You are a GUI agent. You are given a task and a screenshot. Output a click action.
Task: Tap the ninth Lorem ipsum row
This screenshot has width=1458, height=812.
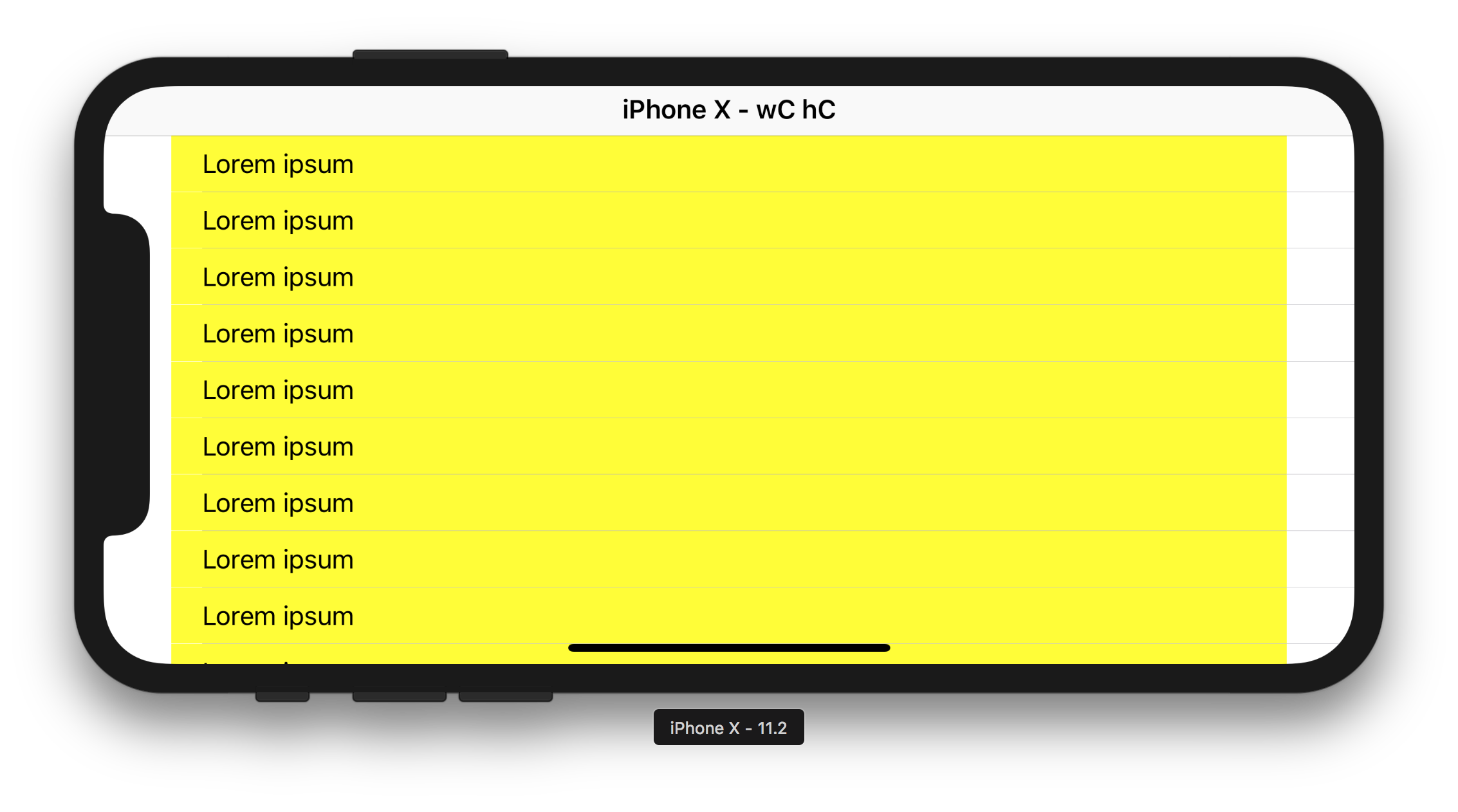[728, 616]
